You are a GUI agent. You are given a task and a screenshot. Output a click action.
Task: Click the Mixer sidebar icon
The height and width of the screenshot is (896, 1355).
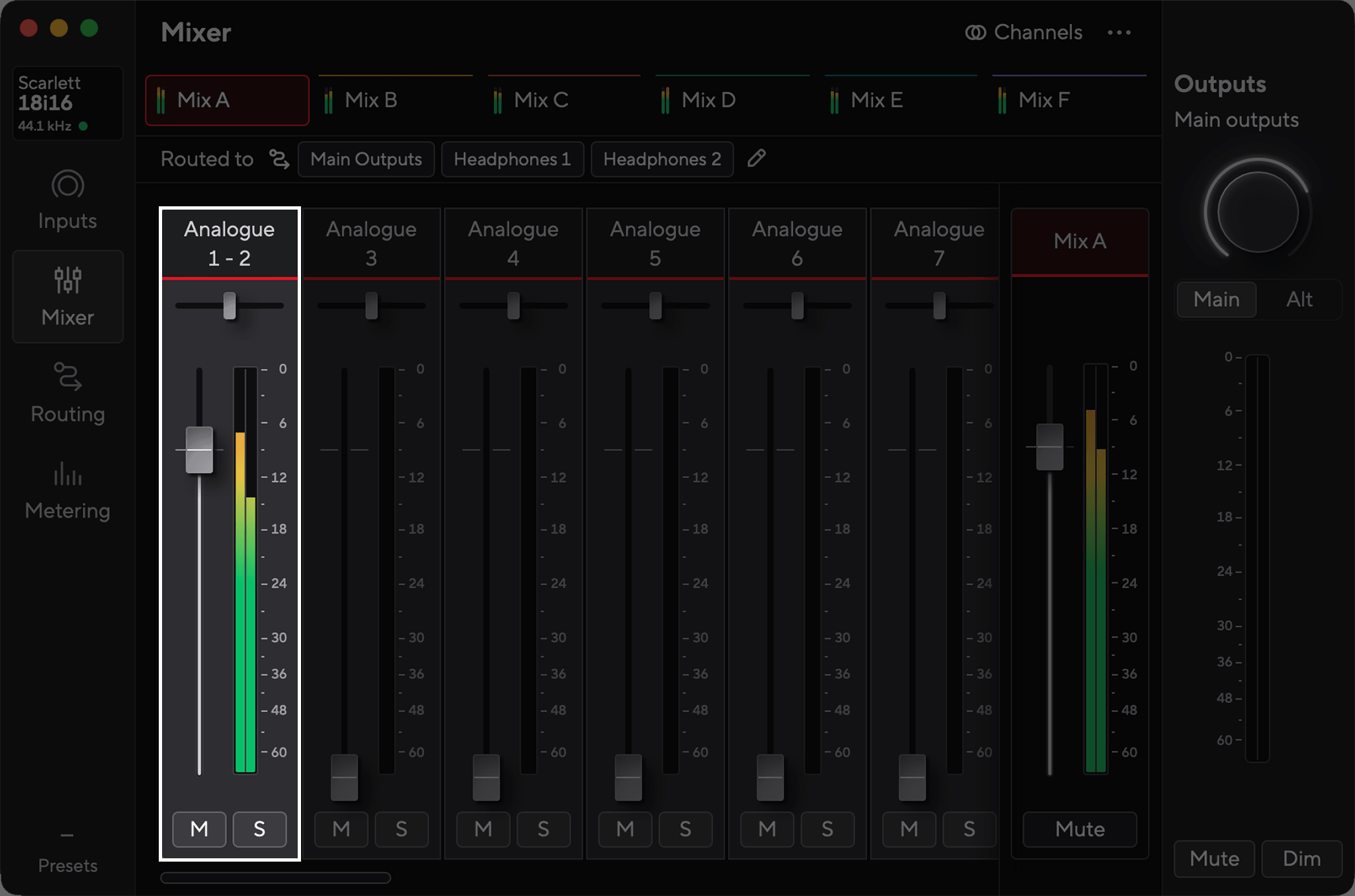point(67,296)
